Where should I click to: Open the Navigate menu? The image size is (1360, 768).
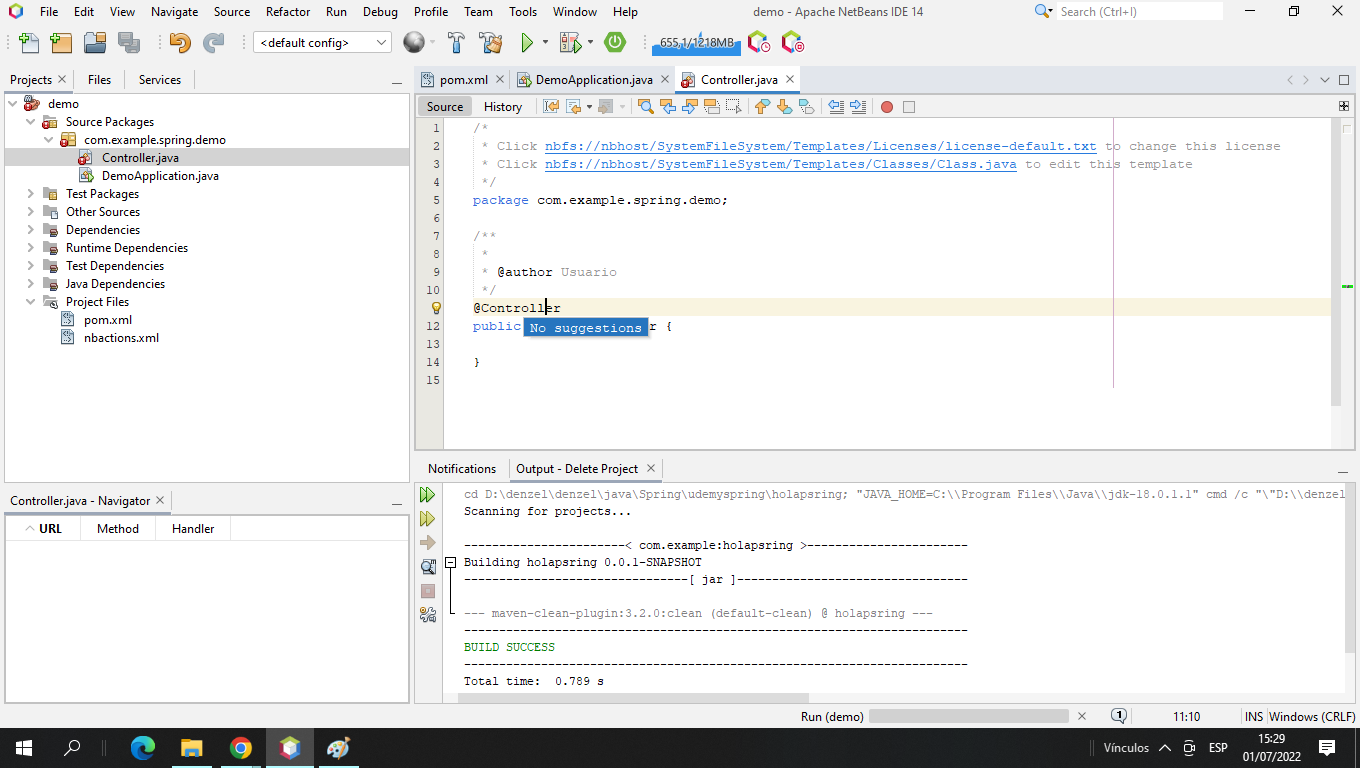coord(175,12)
